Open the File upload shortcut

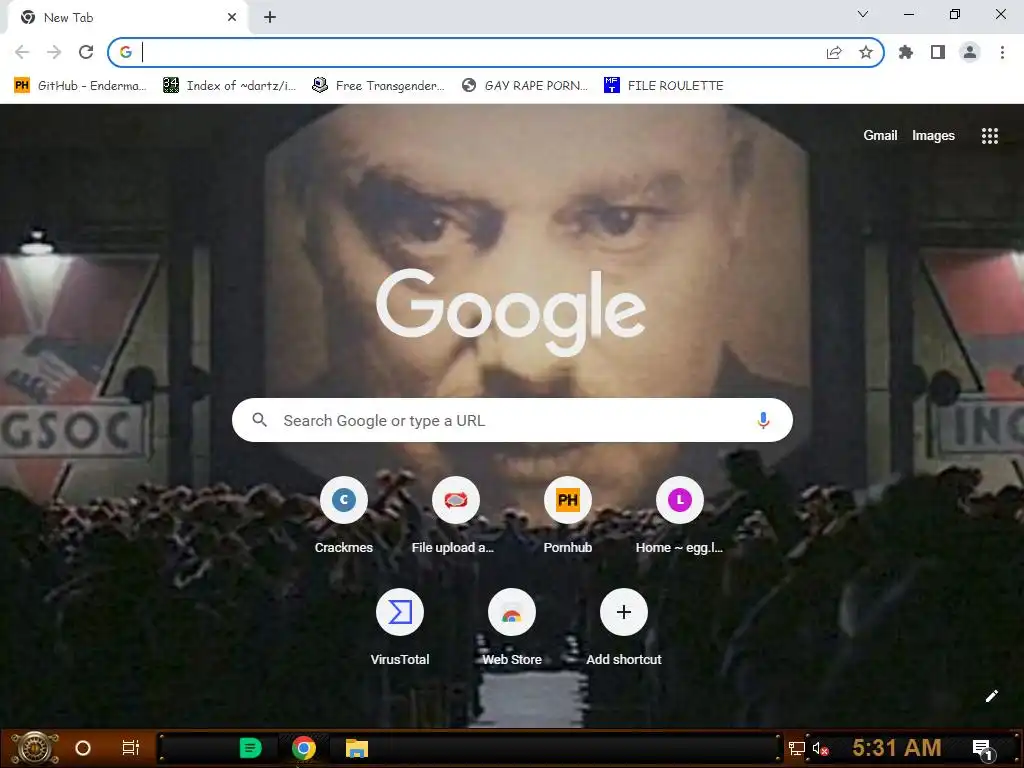(x=455, y=516)
